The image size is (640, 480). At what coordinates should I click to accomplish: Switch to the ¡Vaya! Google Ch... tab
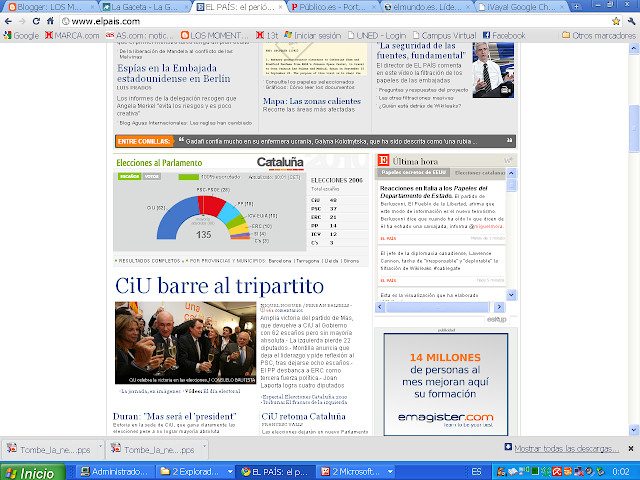(x=522, y=7)
